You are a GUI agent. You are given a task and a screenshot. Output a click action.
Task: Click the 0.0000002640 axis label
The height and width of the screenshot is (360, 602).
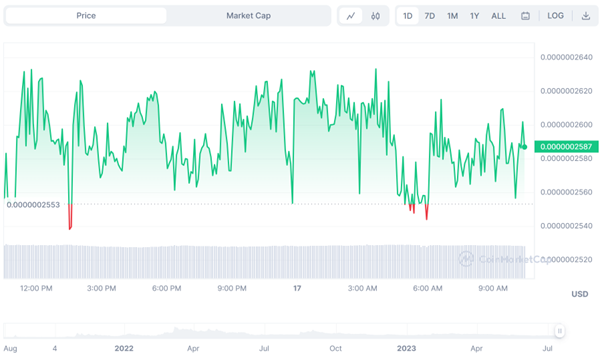click(566, 57)
